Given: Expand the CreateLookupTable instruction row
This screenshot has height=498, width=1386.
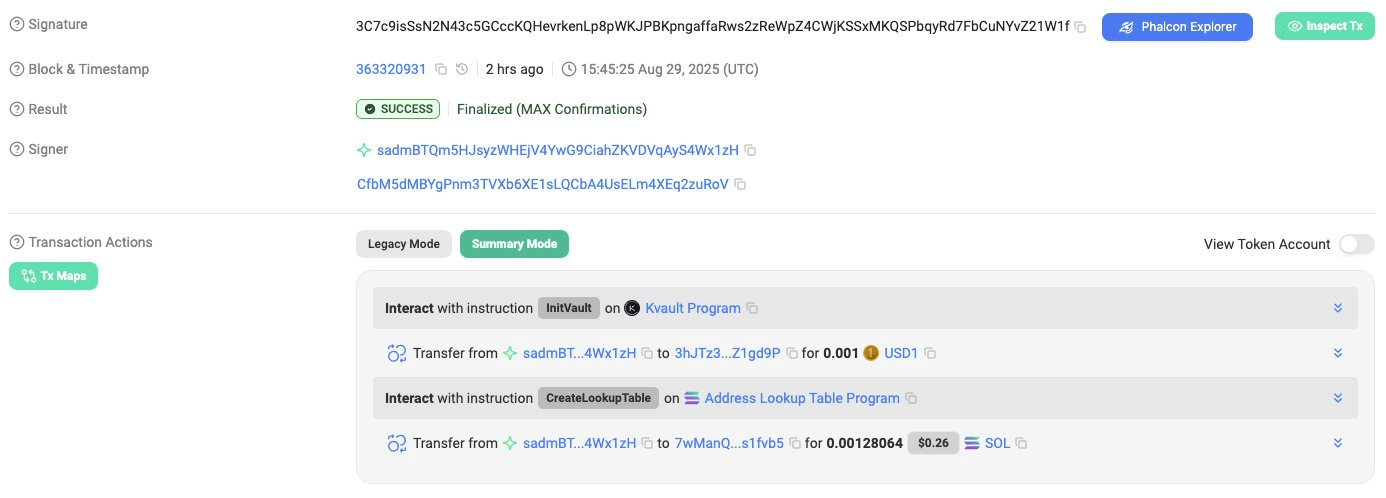Looking at the screenshot, I should [x=1338, y=398].
